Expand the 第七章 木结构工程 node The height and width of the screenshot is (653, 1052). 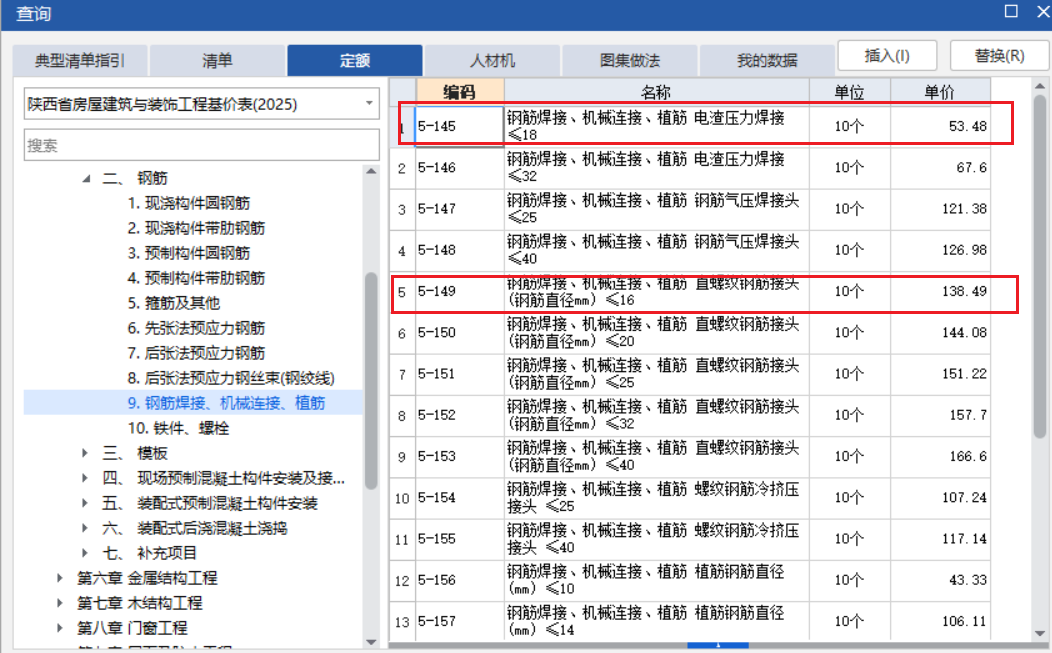[58, 601]
